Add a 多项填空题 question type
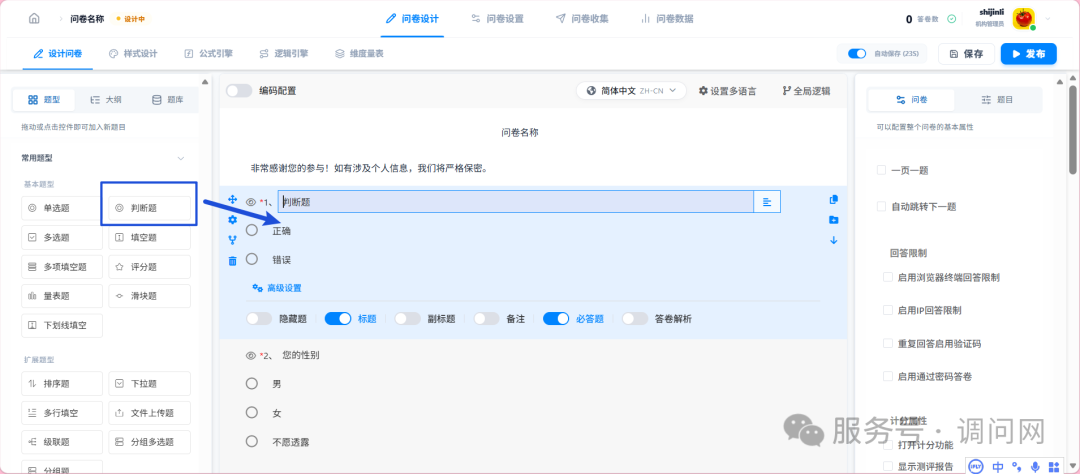 pyautogui.click(x=62, y=267)
